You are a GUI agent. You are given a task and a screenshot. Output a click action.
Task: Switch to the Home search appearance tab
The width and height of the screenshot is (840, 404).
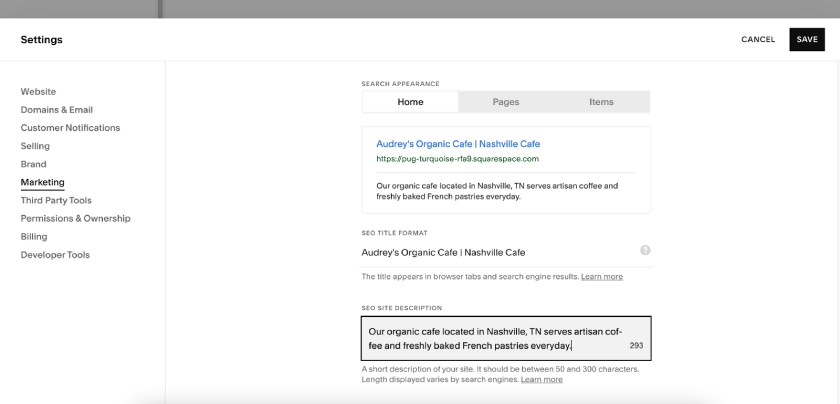[x=410, y=102]
